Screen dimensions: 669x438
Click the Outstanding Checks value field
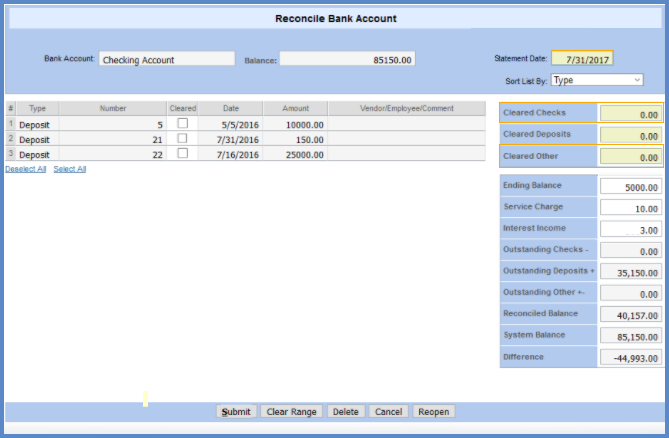pos(631,250)
